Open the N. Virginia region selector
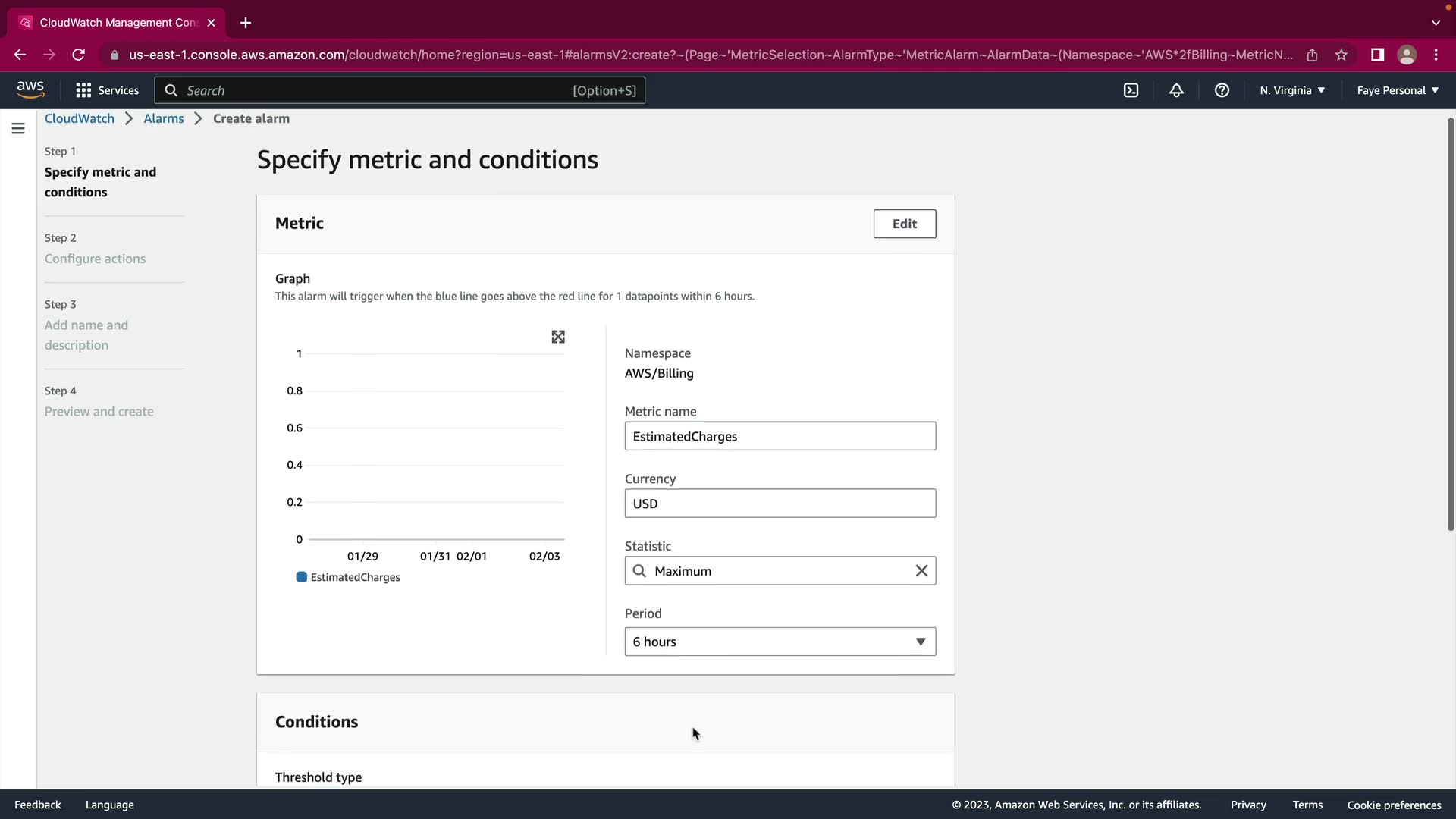 pyautogui.click(x=1292, y=90)
